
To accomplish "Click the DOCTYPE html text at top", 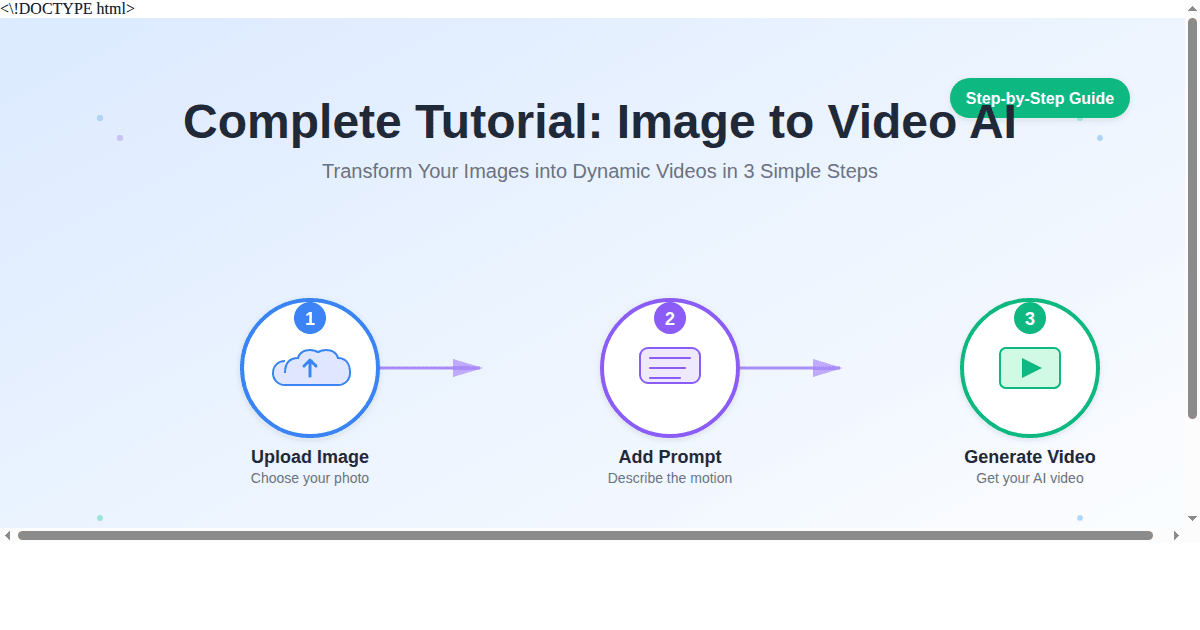I will point(67,9).
